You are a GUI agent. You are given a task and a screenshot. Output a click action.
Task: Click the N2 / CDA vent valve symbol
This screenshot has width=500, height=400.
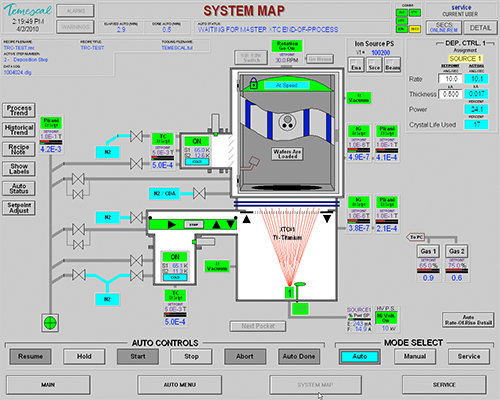click(x=199, y=193)
